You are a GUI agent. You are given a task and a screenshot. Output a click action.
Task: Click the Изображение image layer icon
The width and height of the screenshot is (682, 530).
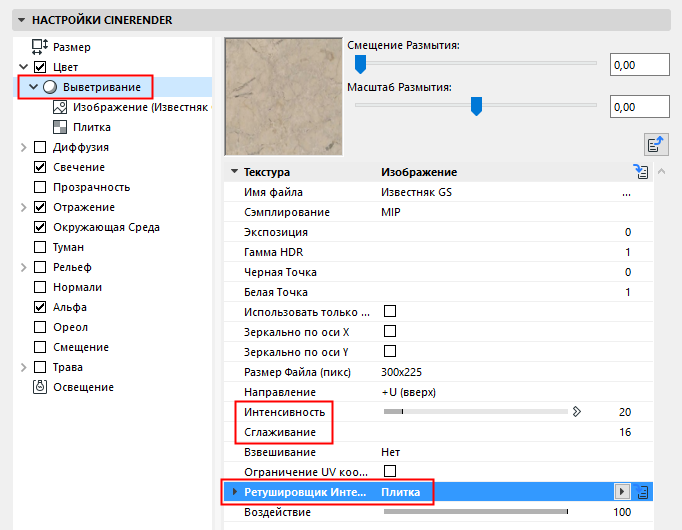click(x=60, y=107)
